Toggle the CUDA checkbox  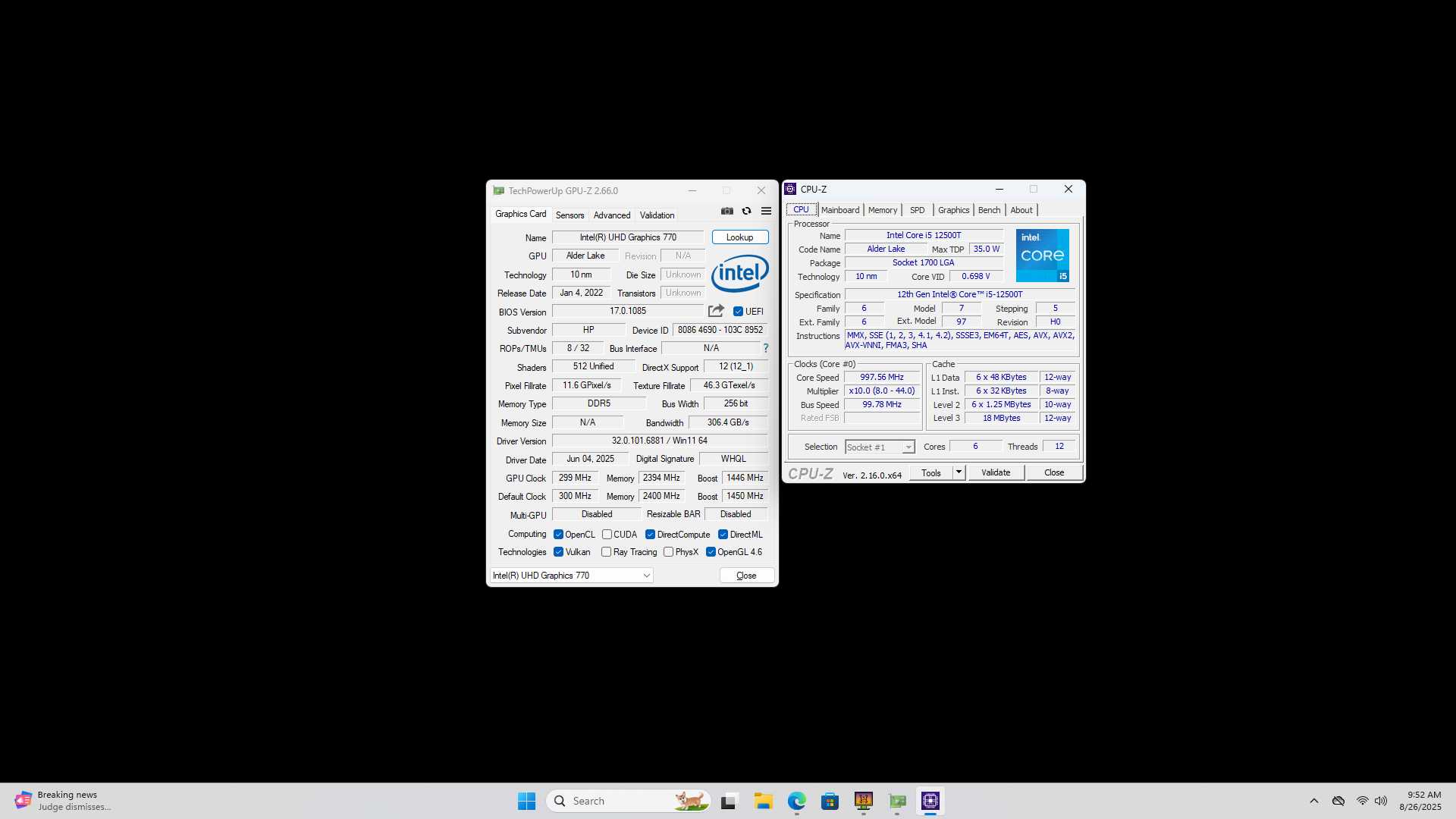point(607,535)
